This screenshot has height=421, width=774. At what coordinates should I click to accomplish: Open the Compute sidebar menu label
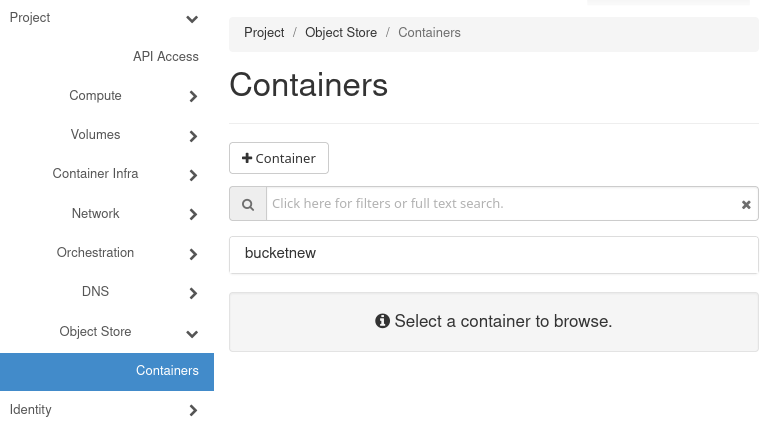(95, 96)
